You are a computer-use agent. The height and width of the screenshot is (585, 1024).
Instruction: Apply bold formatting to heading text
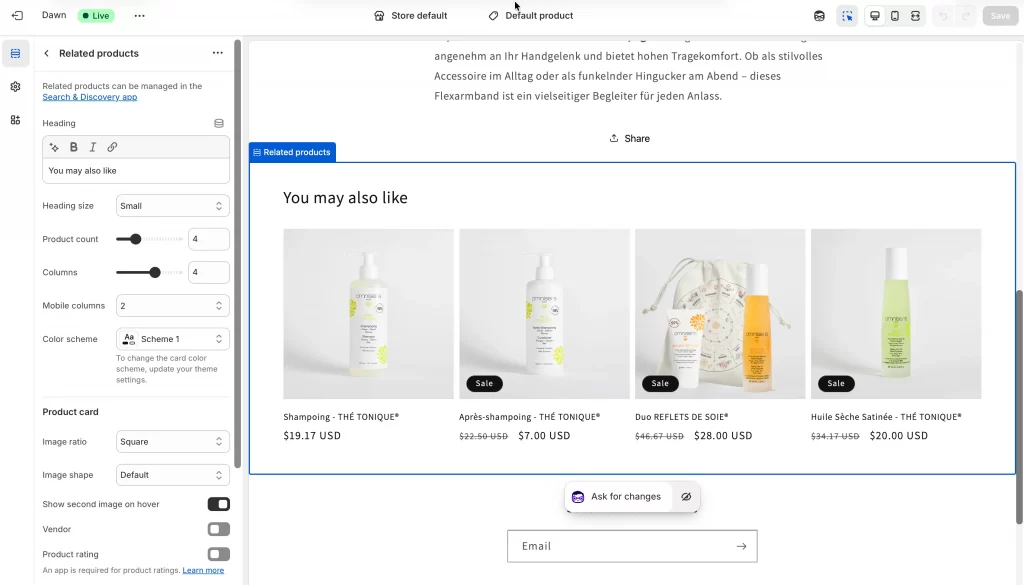(73, 146)
